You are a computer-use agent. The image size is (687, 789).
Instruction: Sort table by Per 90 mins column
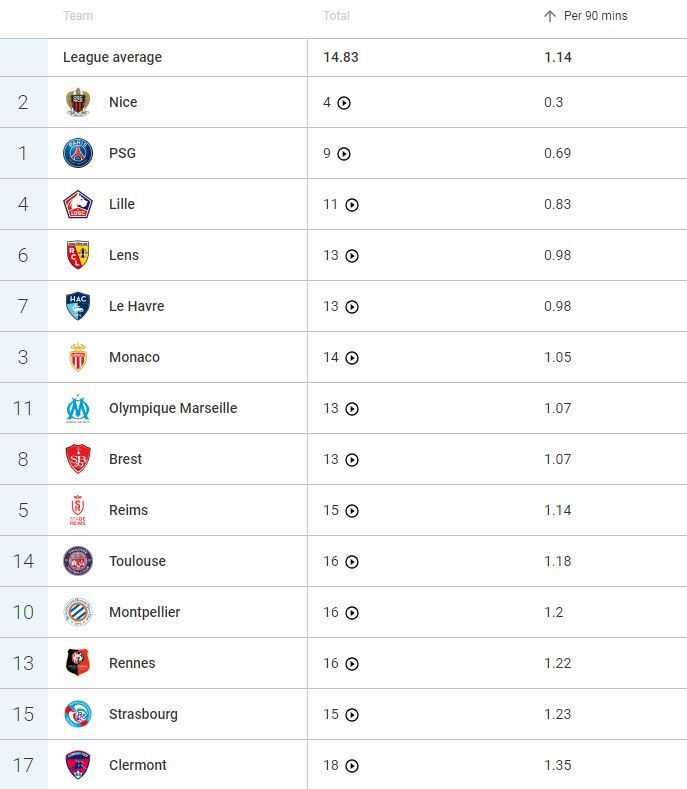(x=595, y=16)
